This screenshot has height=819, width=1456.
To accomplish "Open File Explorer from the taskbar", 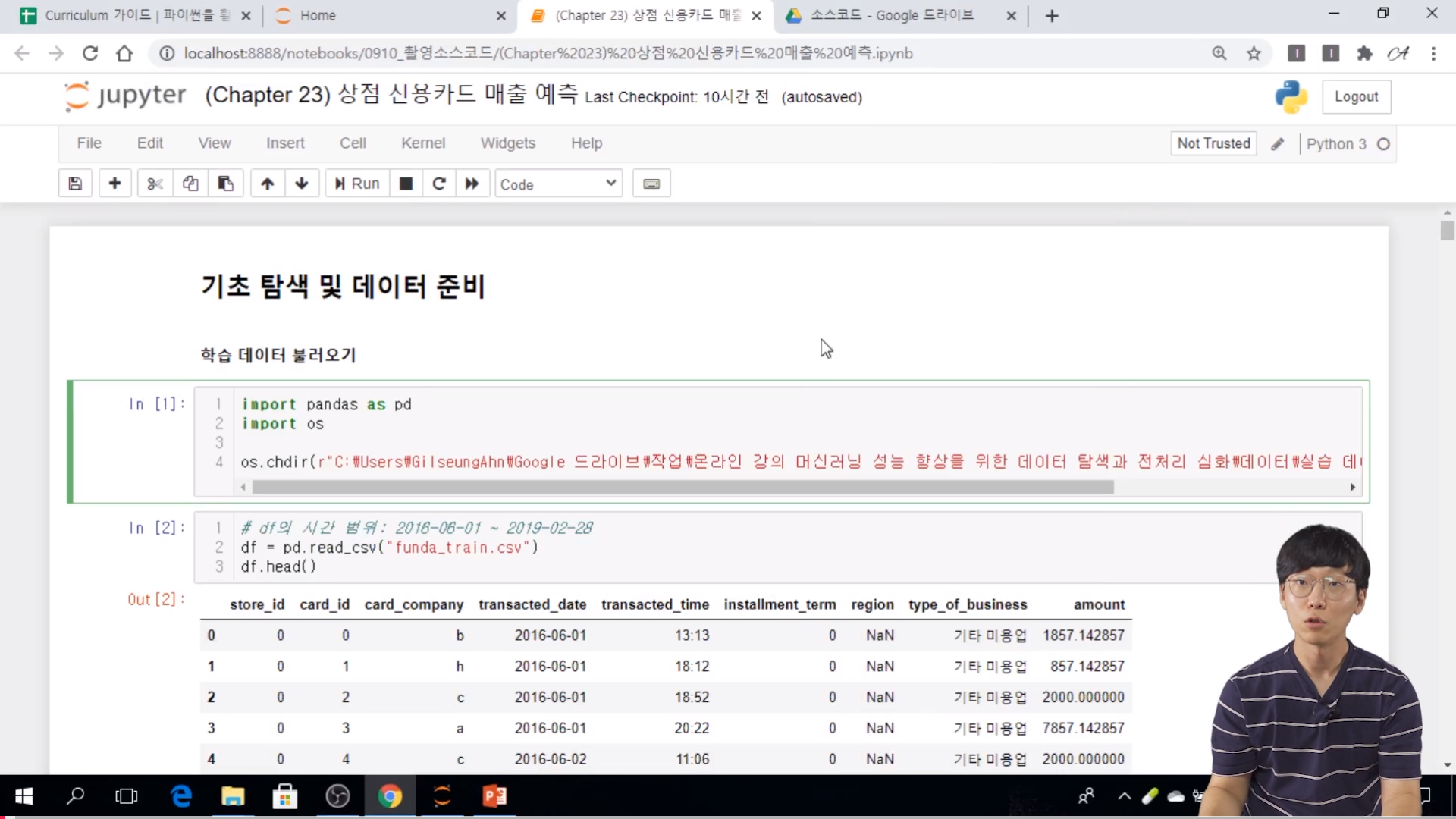I will (x=233, y=796).
